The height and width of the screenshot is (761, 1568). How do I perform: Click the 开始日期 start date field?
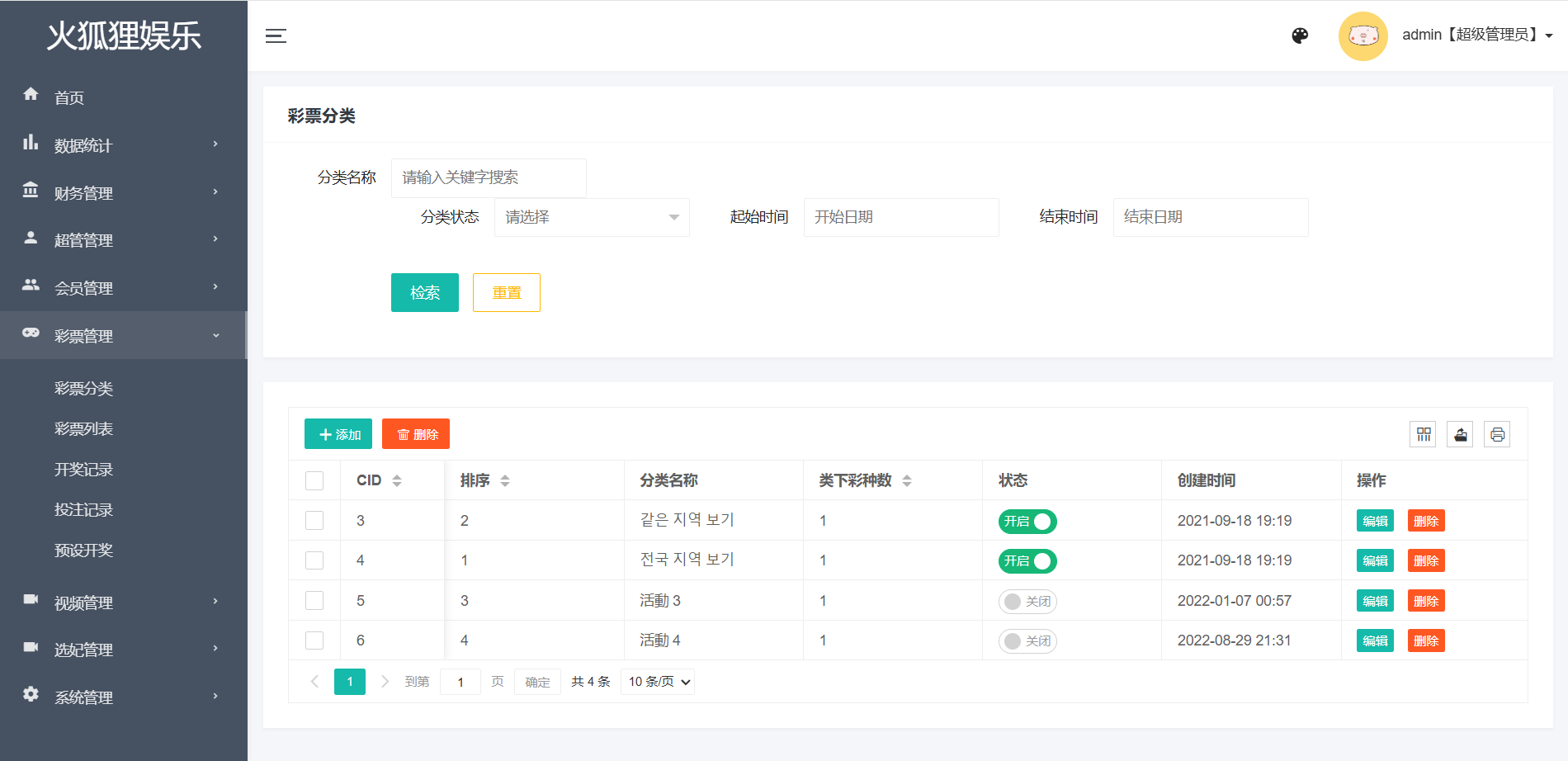point(900,217)
